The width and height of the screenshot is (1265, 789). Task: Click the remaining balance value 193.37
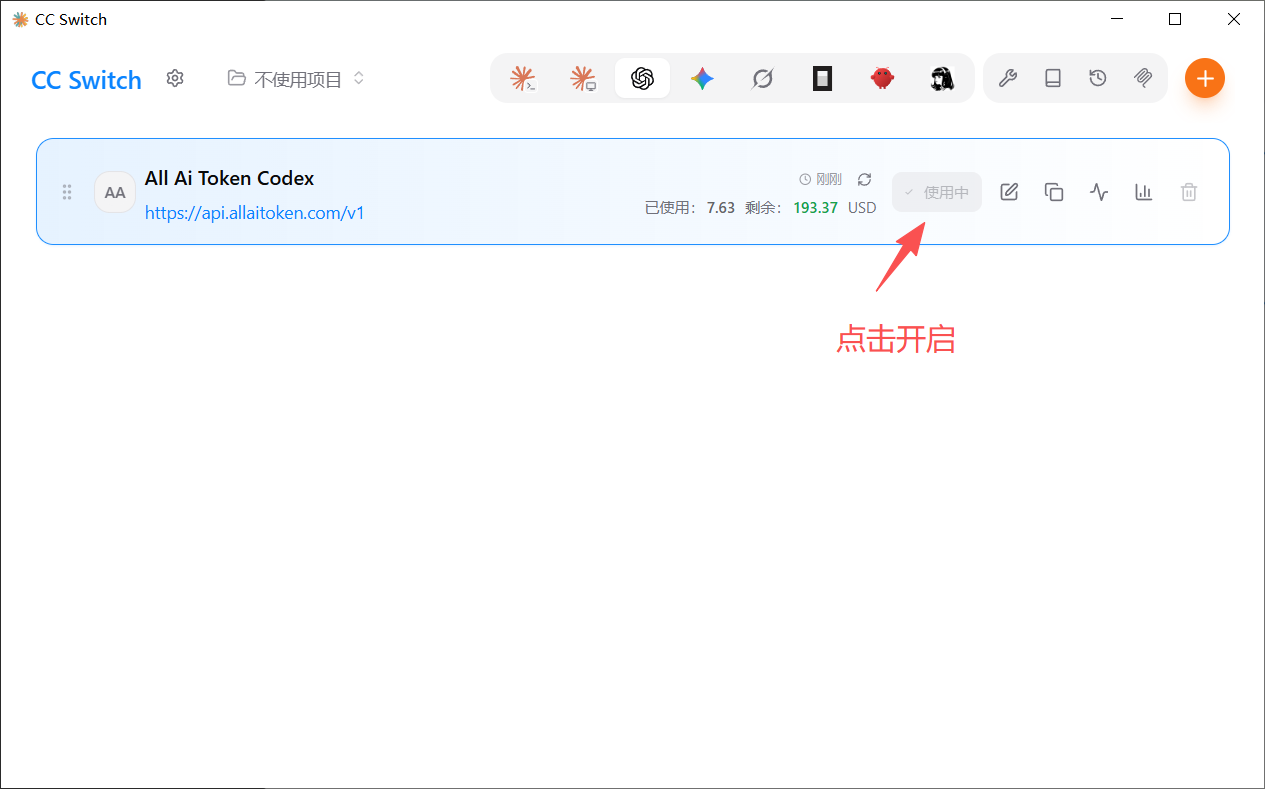click(x=815, y=208)
